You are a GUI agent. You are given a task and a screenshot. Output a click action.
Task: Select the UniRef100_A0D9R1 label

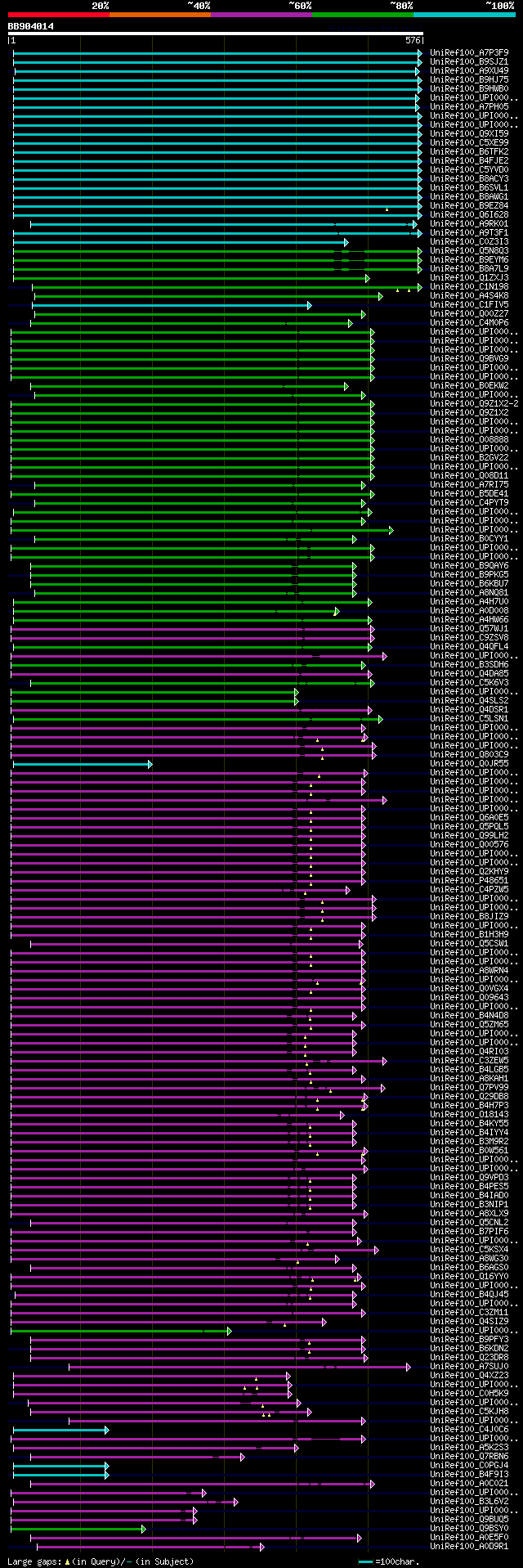coord(469,1546)
